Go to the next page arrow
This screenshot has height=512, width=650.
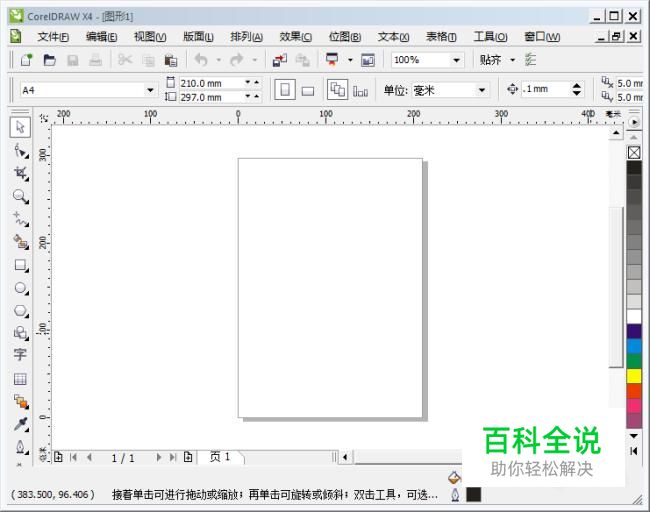158,457
